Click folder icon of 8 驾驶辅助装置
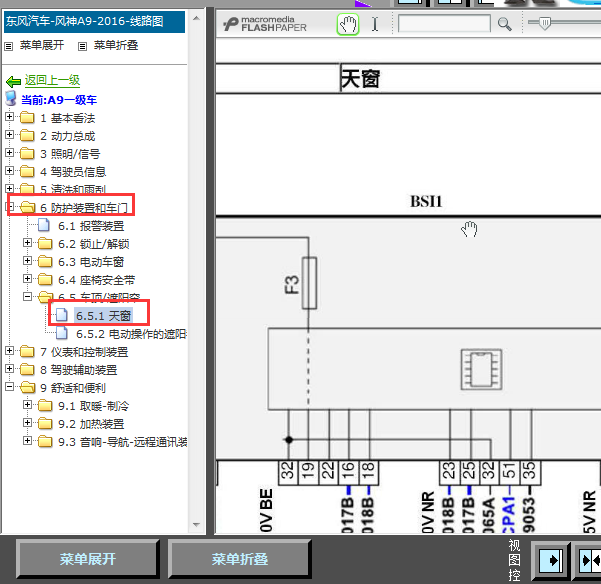 27,369
